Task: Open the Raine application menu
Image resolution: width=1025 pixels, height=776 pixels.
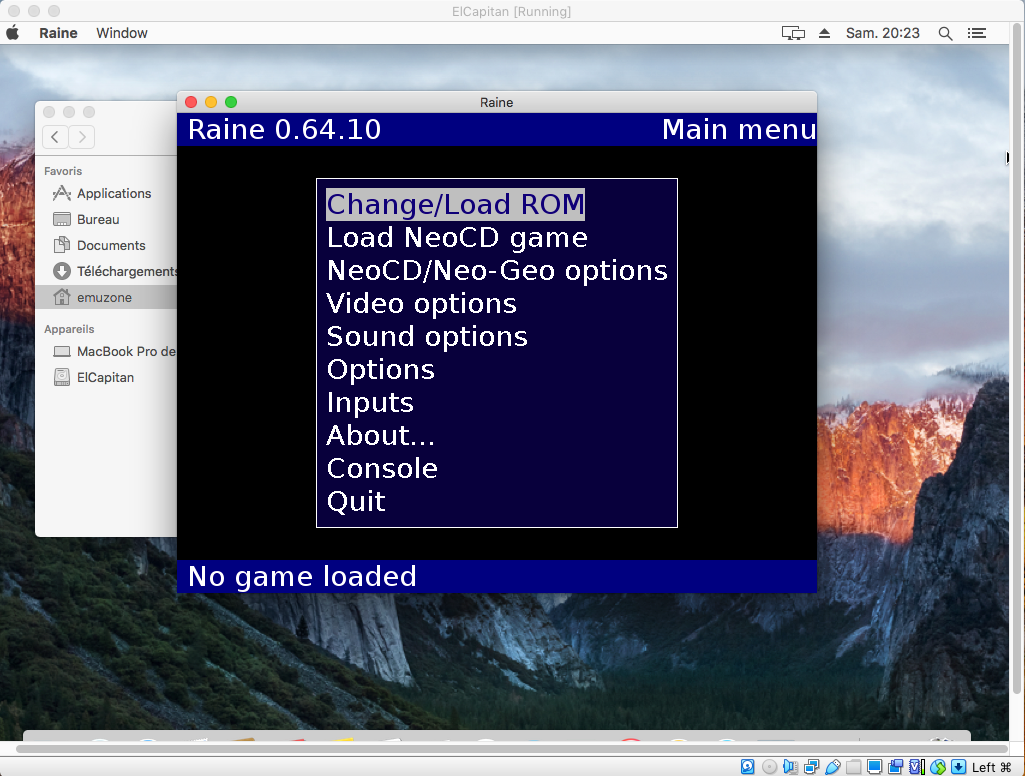Action: click(58, 33)
